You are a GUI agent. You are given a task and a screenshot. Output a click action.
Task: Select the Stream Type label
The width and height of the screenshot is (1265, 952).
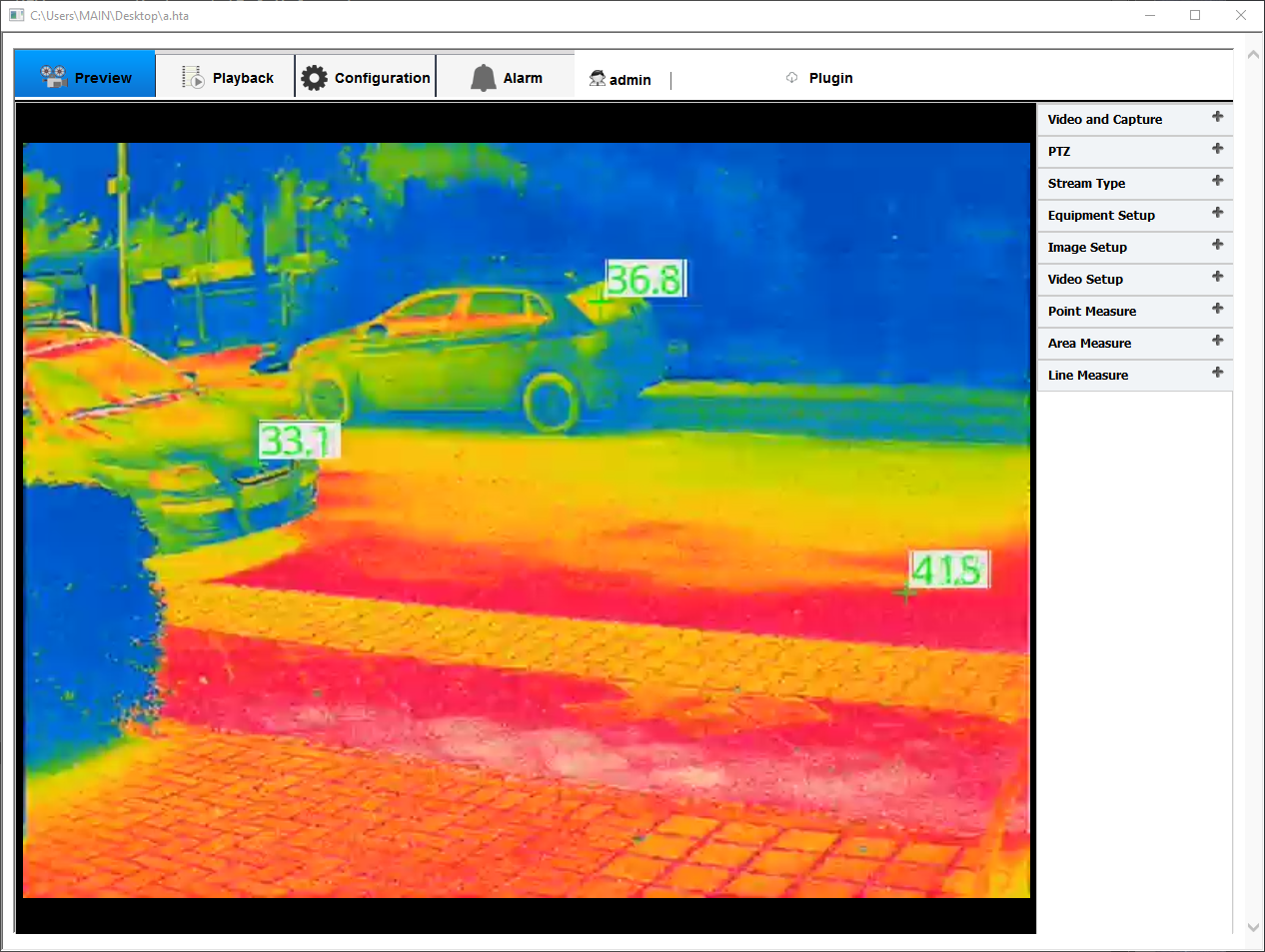pos(1086,183)
